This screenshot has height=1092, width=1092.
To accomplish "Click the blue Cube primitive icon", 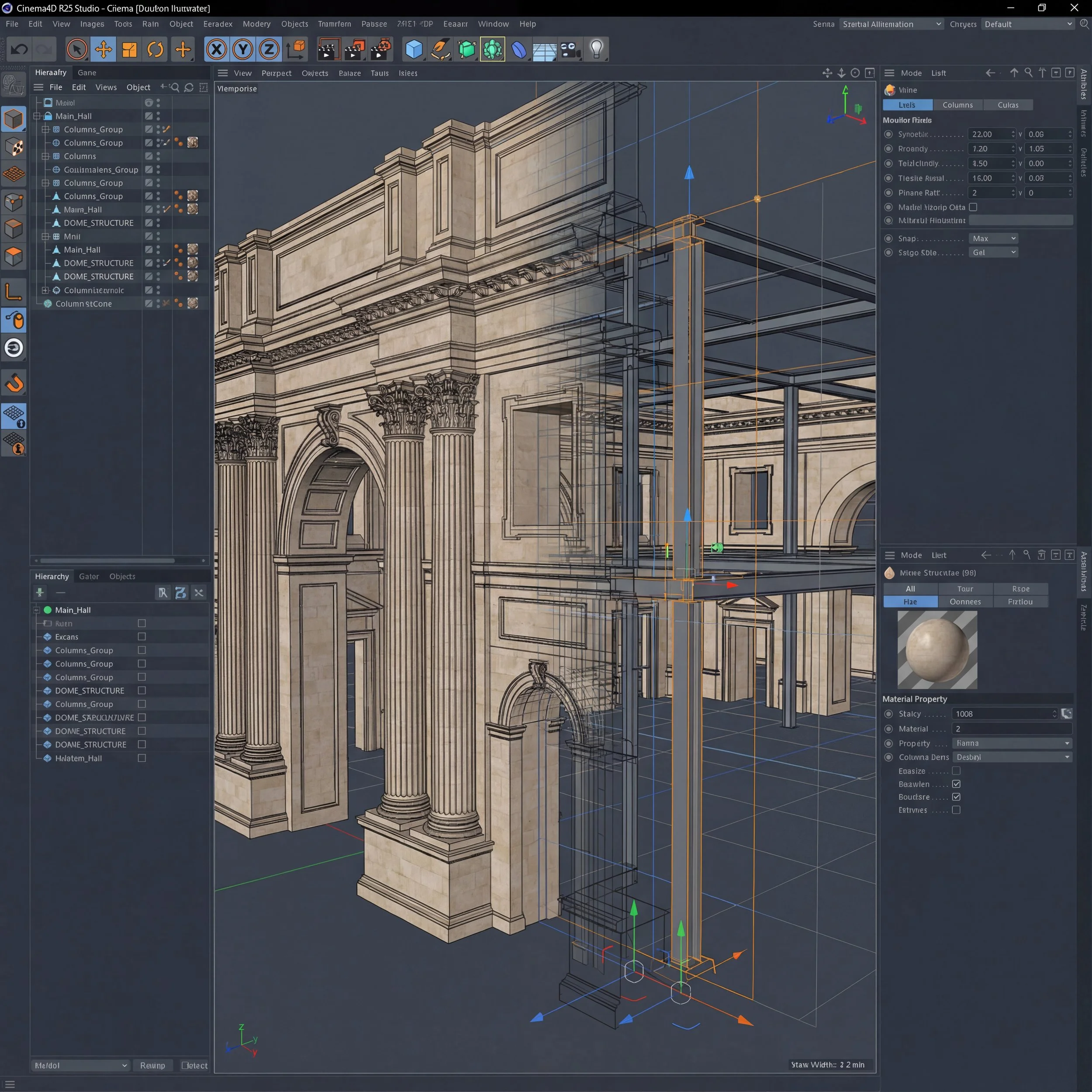I will pos(414,50).
